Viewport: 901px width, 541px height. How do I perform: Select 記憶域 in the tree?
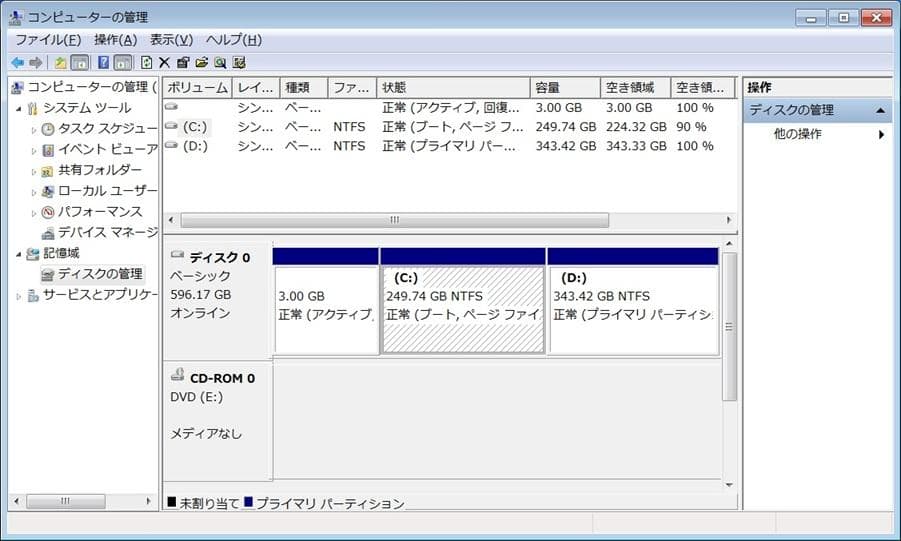click(61, 253)
